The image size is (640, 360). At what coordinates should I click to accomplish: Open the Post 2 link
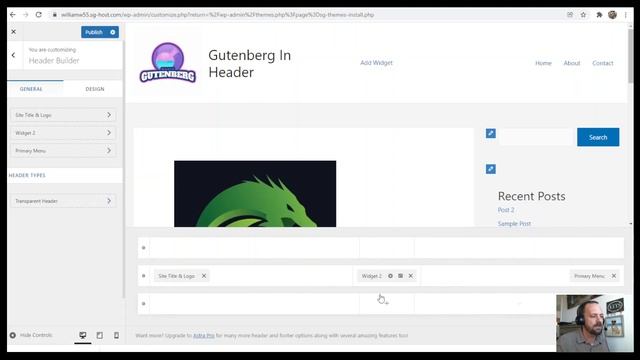(506, 210)
